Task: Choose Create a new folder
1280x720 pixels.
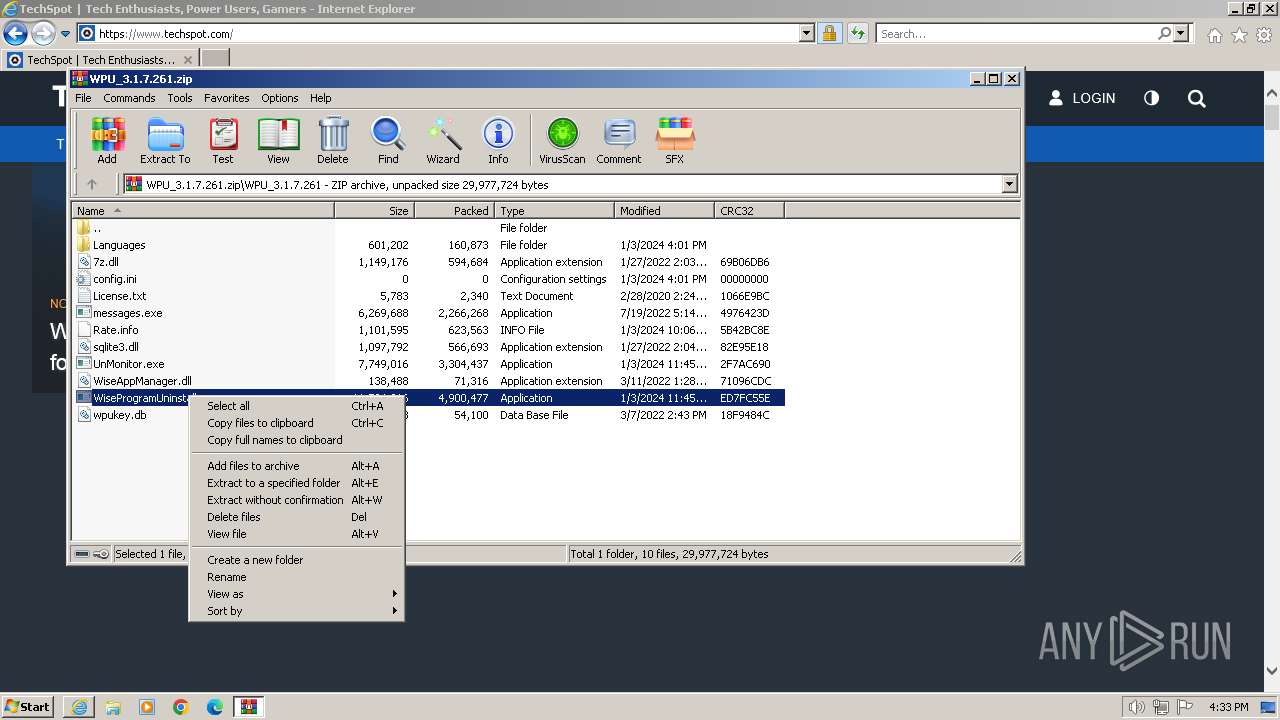Action: pos(296,560)
